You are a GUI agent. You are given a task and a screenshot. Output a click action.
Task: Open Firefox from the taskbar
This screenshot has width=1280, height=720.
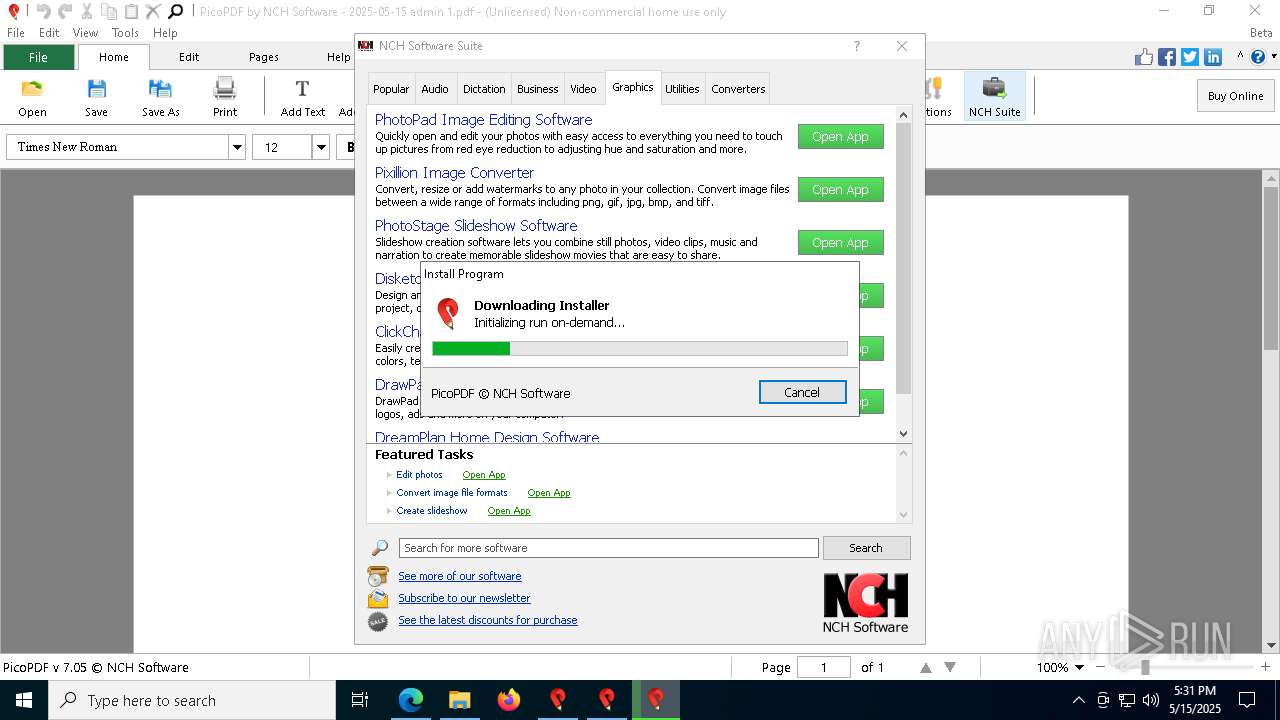click(509, 700)
